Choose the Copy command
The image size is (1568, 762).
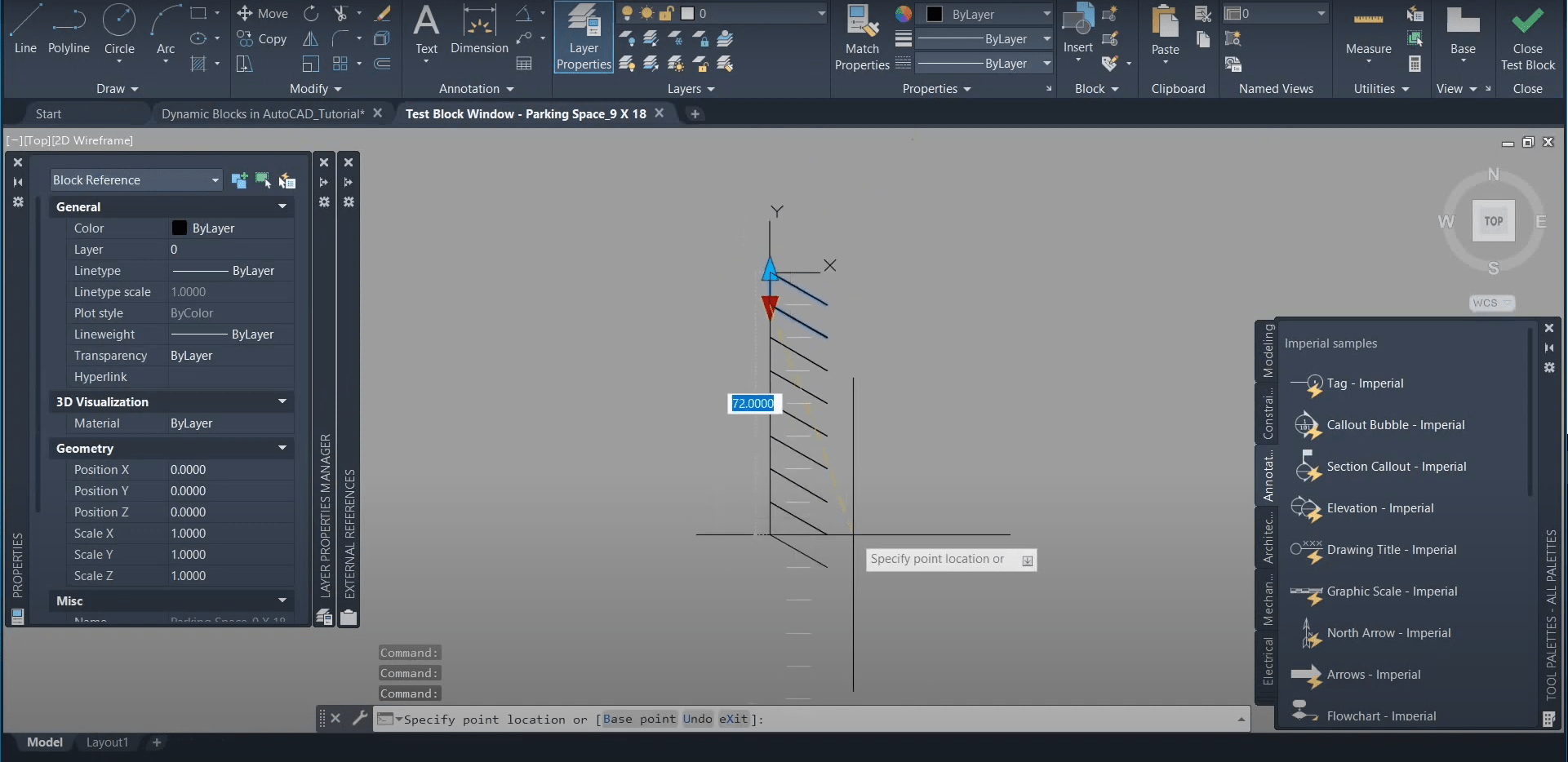tap(262, 38)
